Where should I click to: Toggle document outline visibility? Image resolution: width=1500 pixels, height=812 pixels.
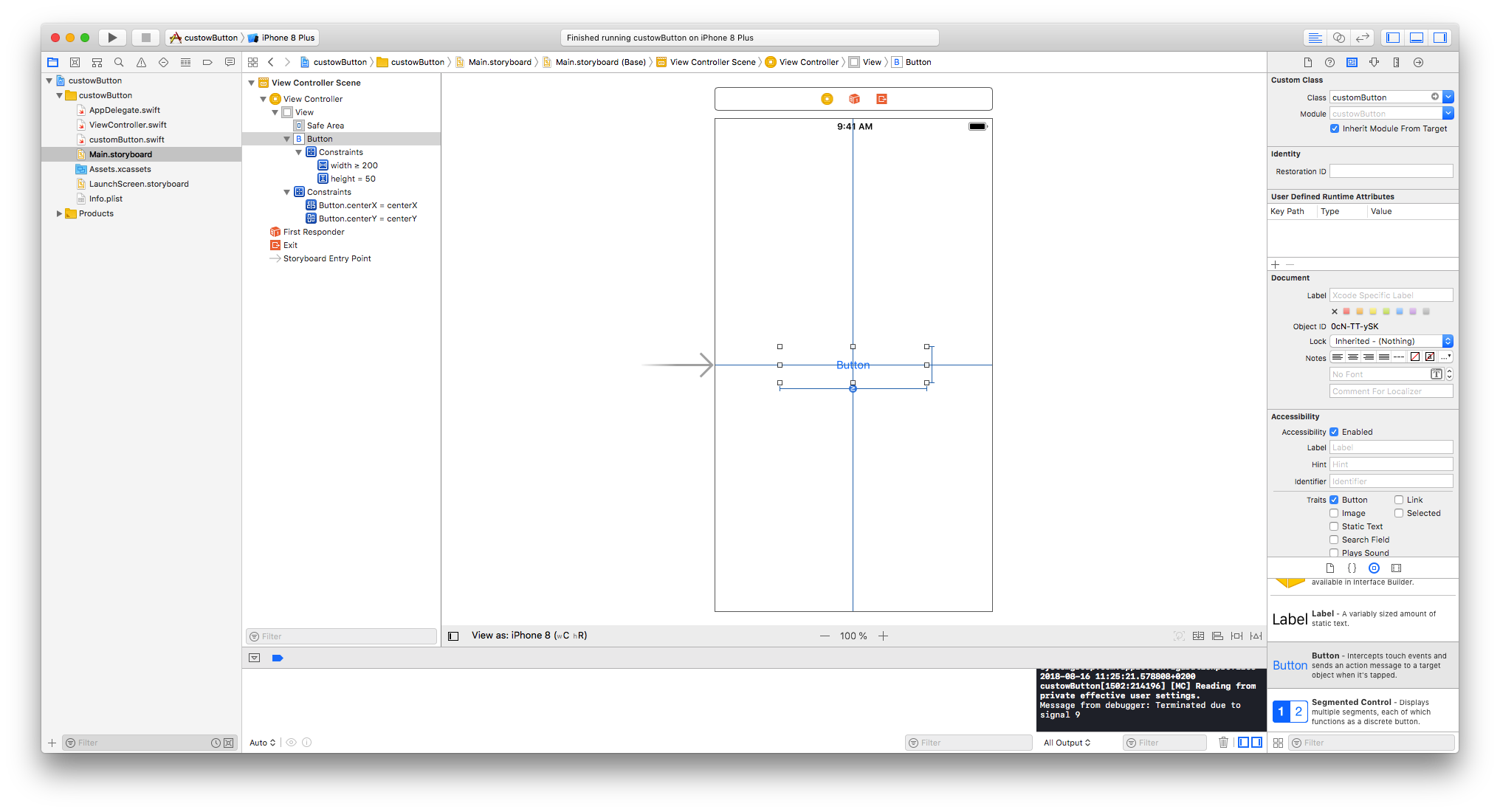(453, 636)
